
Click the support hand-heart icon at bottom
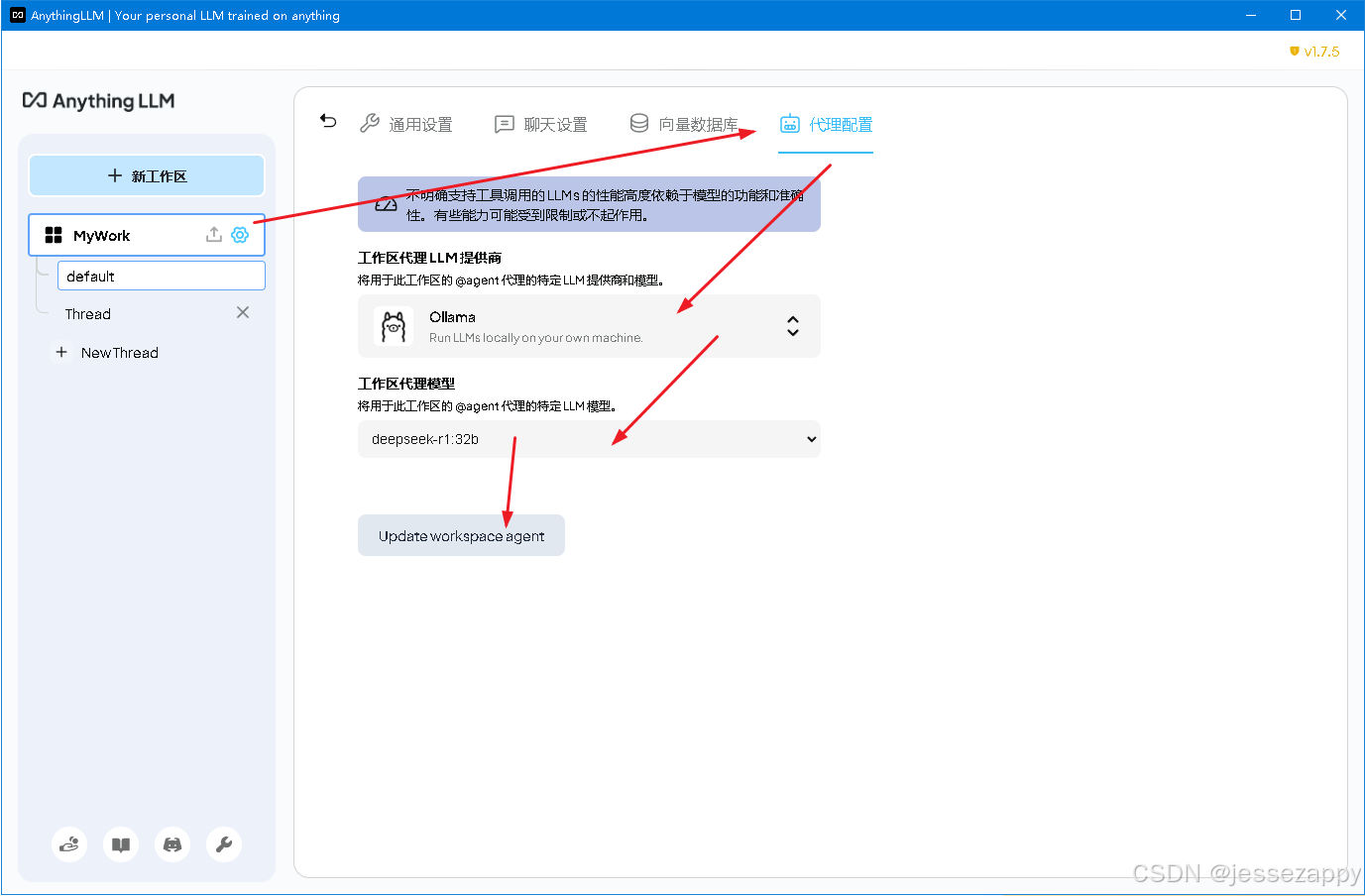point(69,844)
